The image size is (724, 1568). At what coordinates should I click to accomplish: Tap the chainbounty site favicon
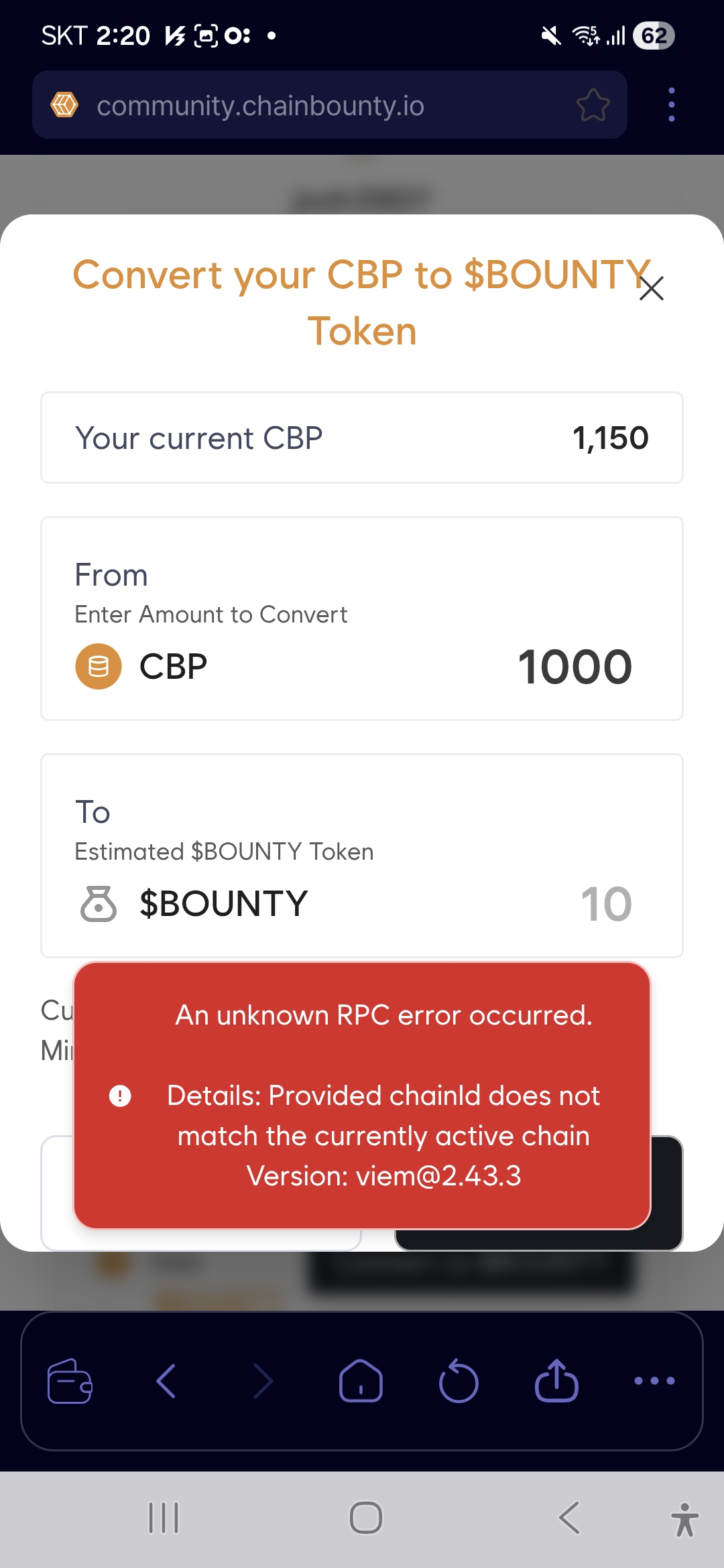coord(64,105)
